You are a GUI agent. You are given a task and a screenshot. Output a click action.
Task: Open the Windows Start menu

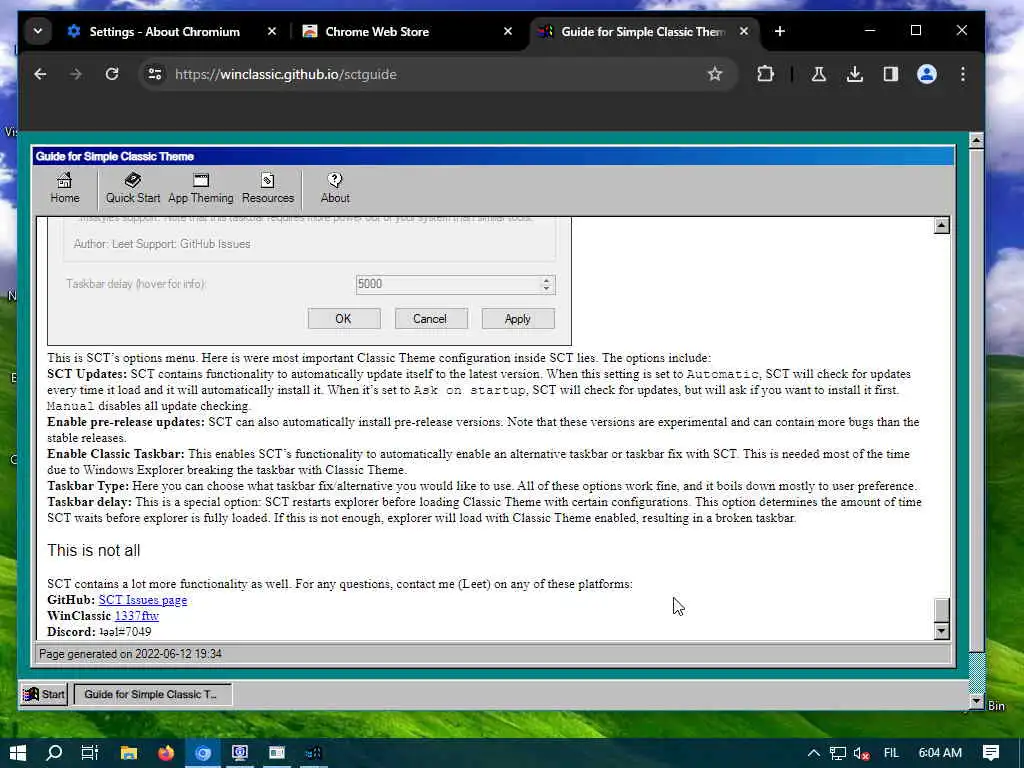tap(18, 753)
